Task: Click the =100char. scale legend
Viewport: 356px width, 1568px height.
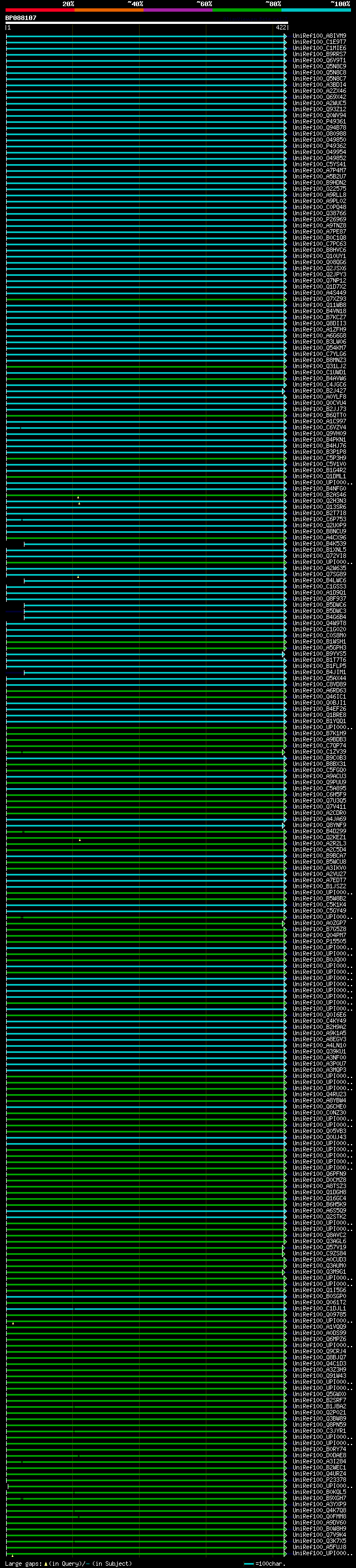Action: (x=265, y=1564)
